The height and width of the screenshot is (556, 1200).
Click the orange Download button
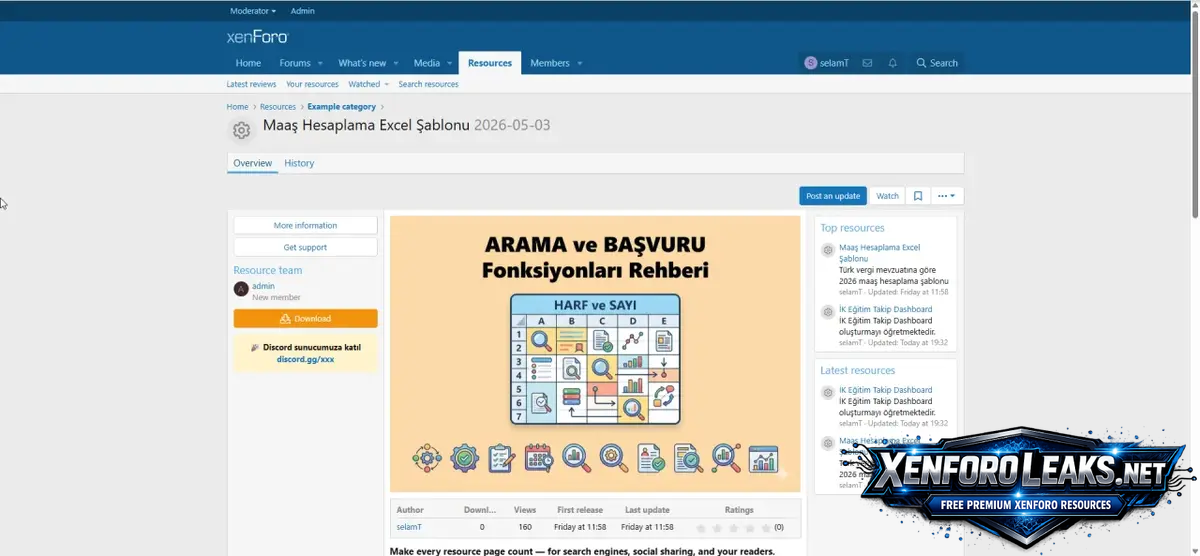click(x=306, y=318)
